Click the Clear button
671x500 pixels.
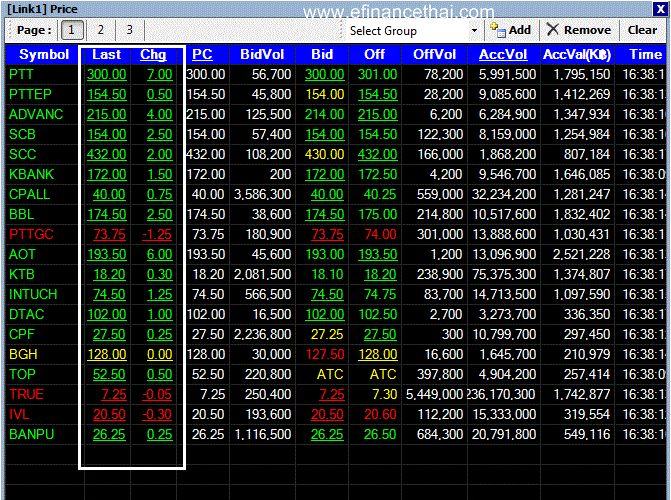[642, 30]
